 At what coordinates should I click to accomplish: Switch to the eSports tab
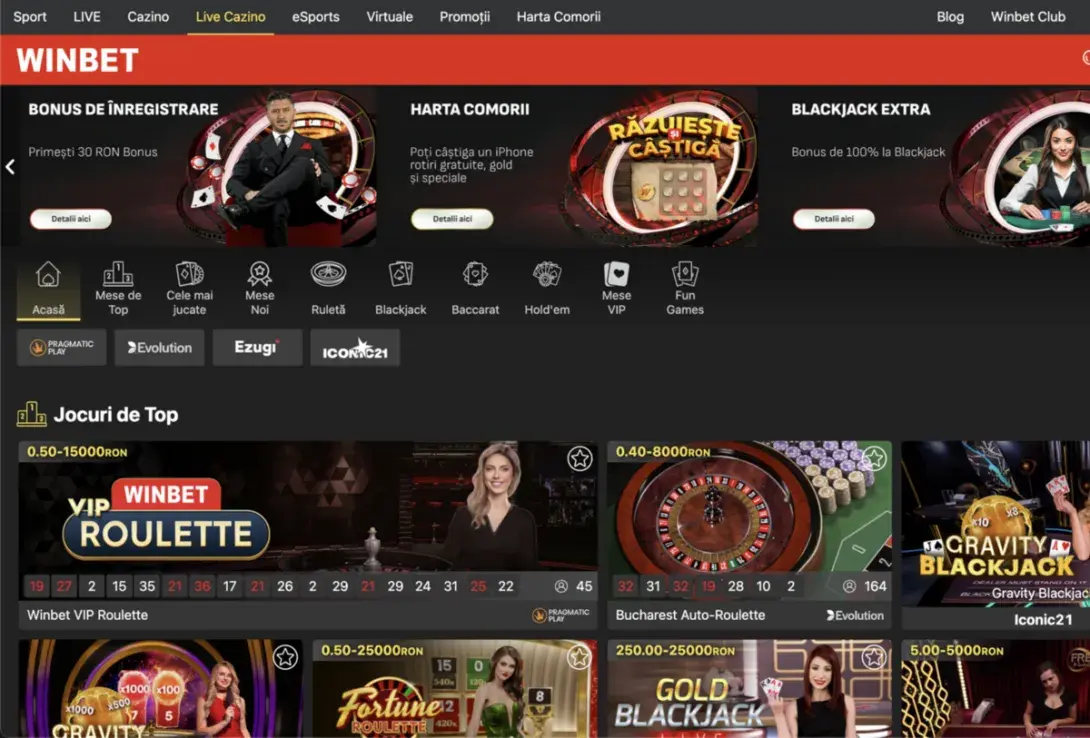pos(315,17)
